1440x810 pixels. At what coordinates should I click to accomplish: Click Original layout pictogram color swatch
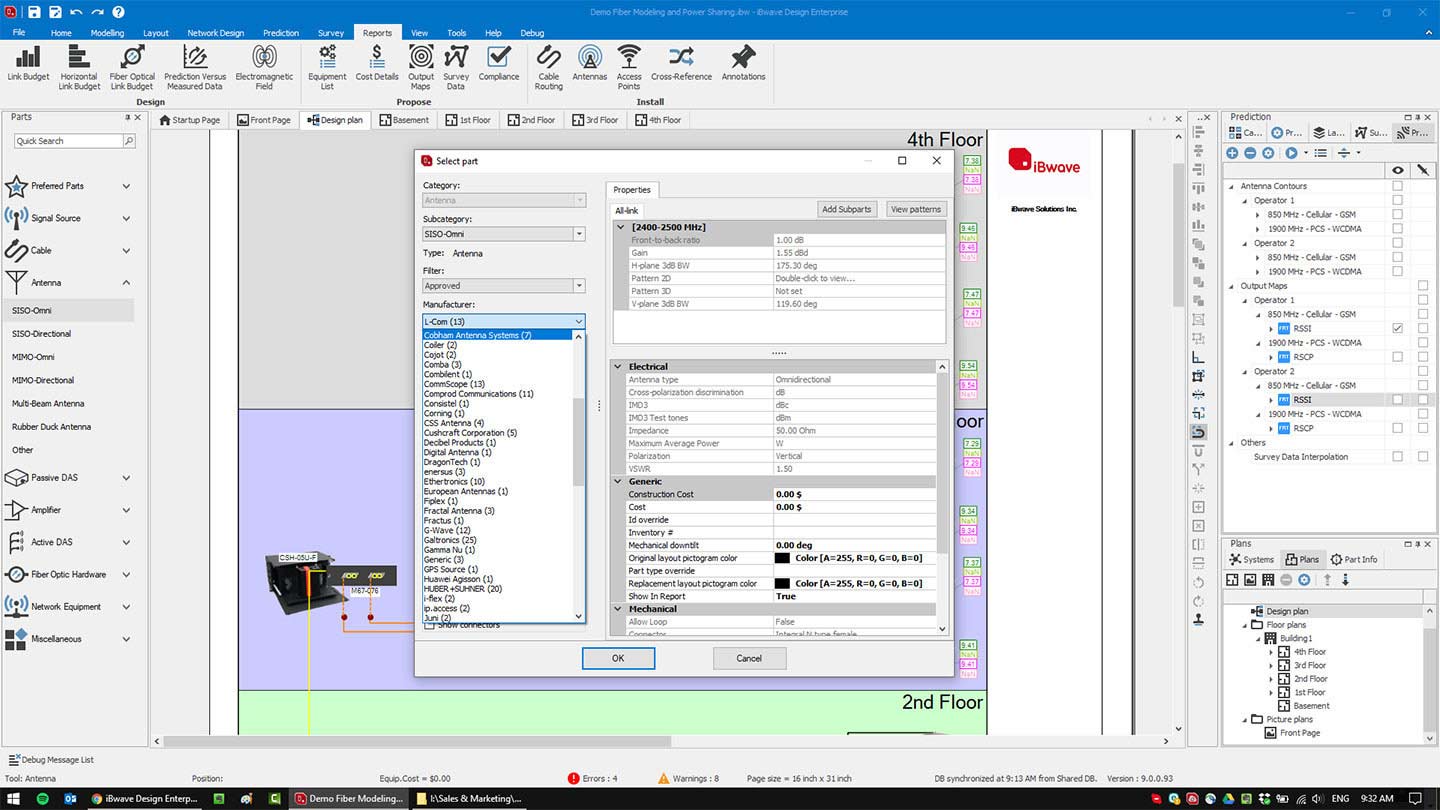coord(783,558)
